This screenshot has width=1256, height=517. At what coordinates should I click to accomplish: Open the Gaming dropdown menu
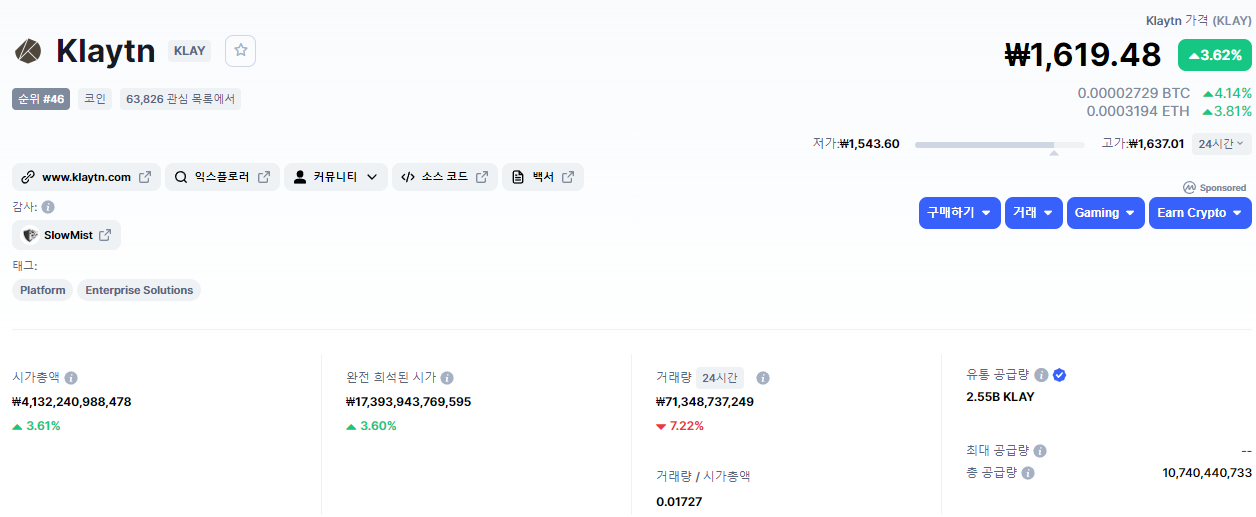pyautogui.click(x=1105, y=213)
